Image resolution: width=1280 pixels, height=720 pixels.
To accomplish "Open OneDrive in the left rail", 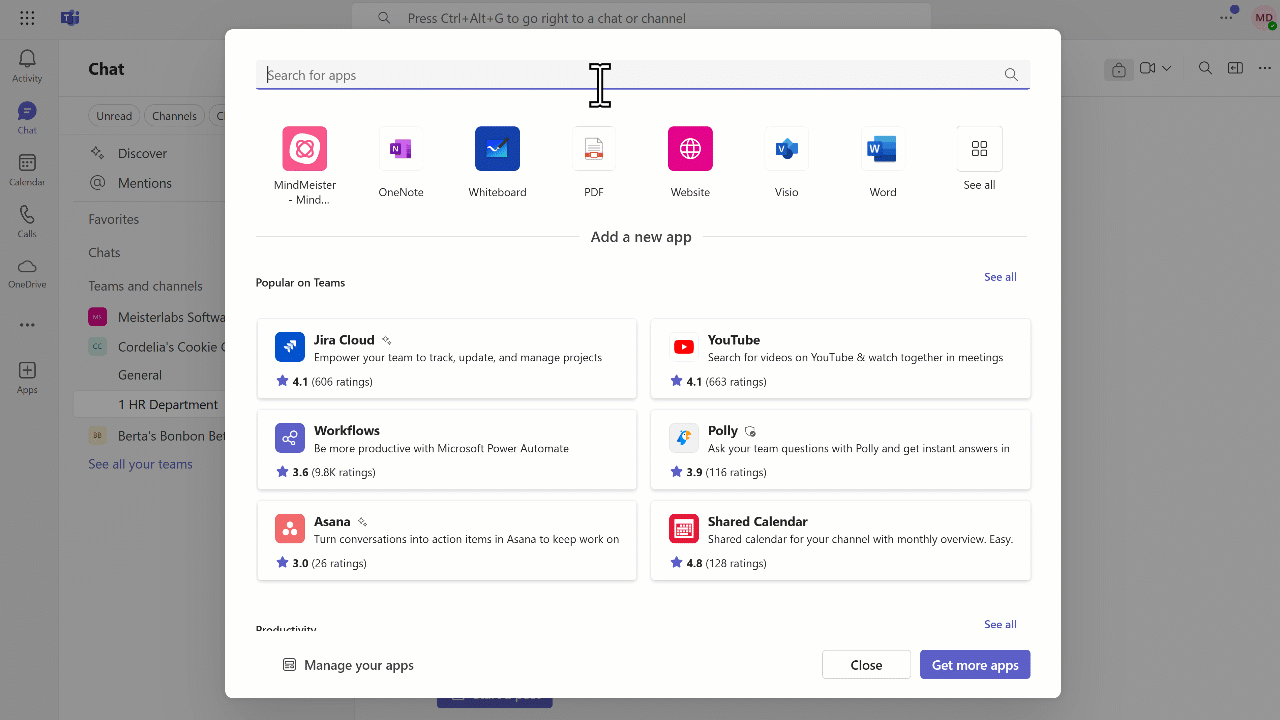I will point(27,274).
